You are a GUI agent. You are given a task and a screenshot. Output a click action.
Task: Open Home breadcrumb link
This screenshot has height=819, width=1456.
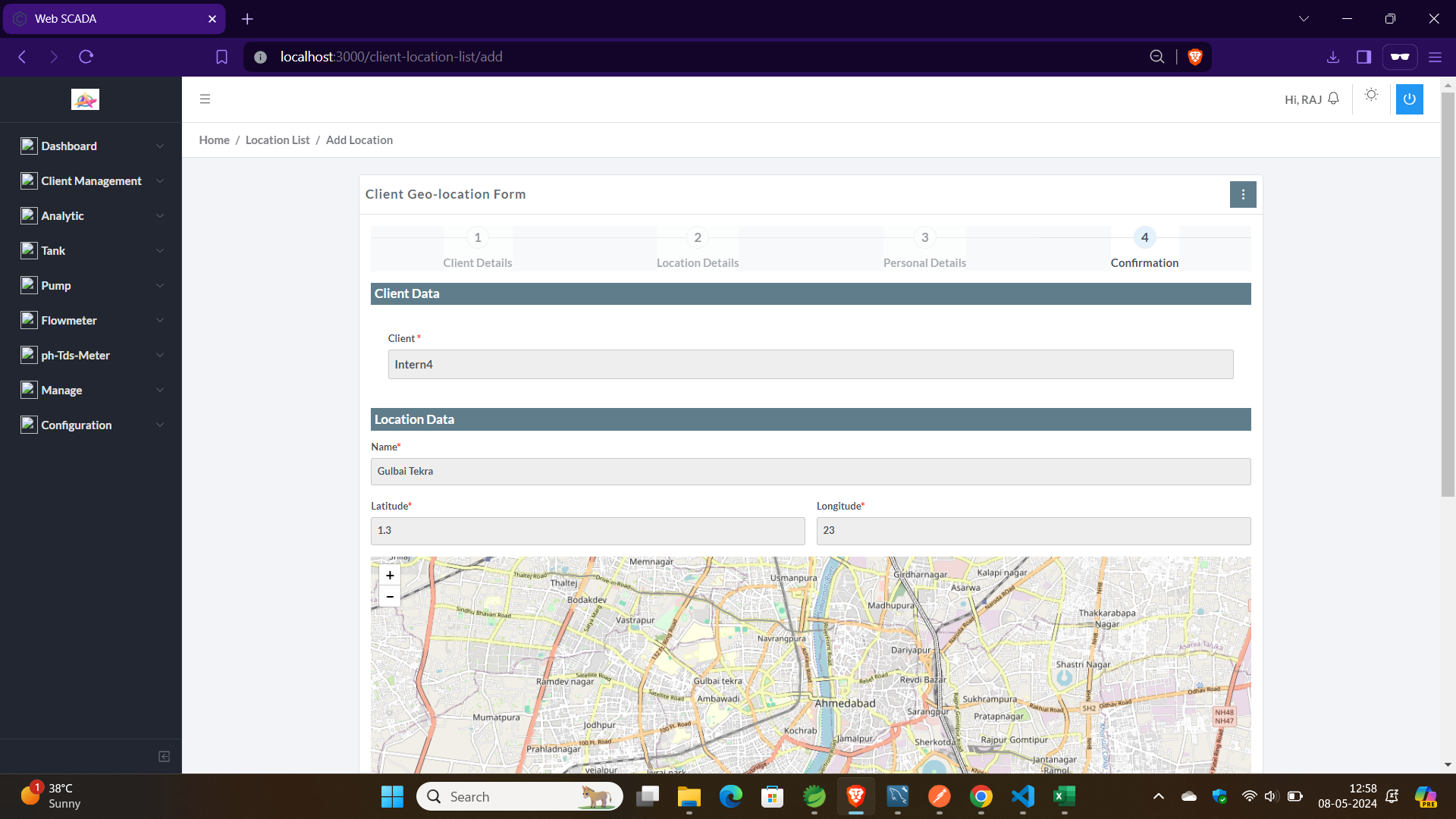214,140
